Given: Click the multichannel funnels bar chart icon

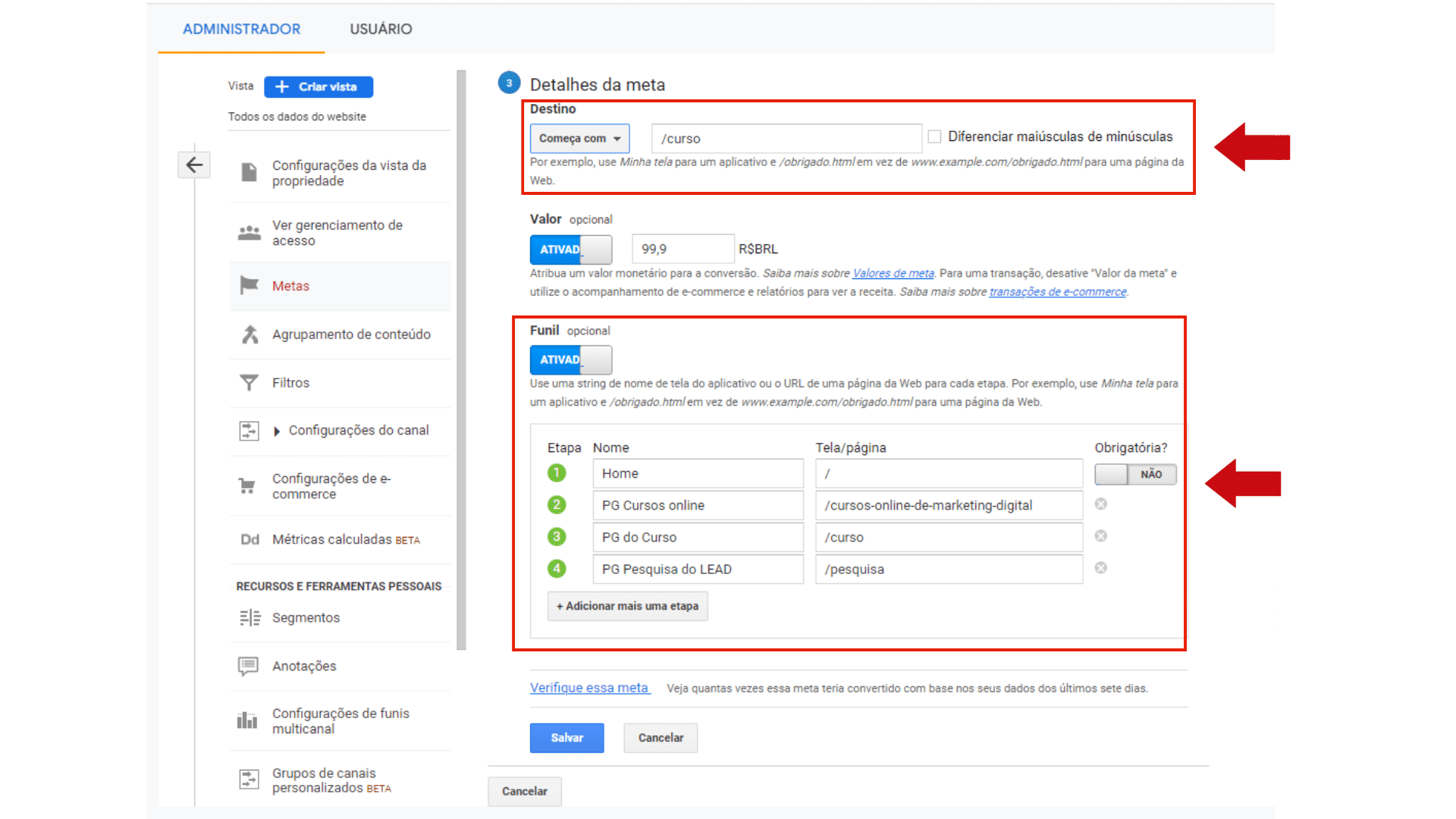Looking at the screenshot, I should coord(247,720).
